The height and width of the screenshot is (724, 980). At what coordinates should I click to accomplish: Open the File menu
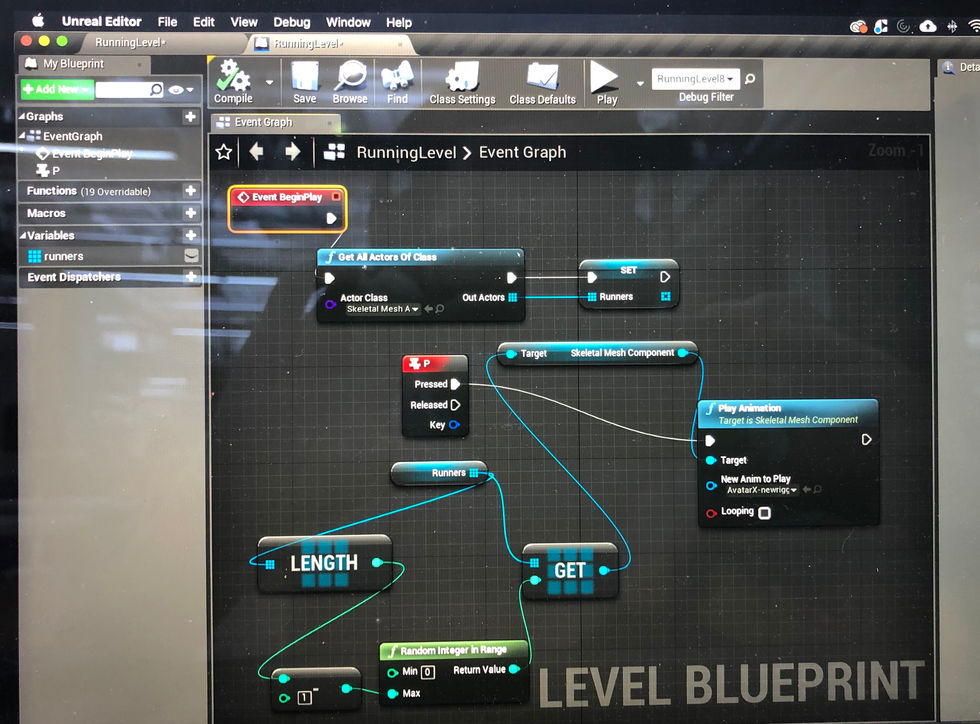pos(167,22)
